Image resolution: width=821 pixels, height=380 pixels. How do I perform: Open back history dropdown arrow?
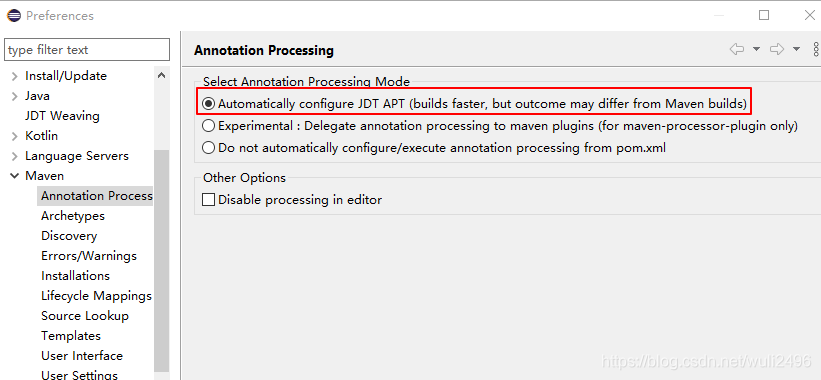pos(756,49)
